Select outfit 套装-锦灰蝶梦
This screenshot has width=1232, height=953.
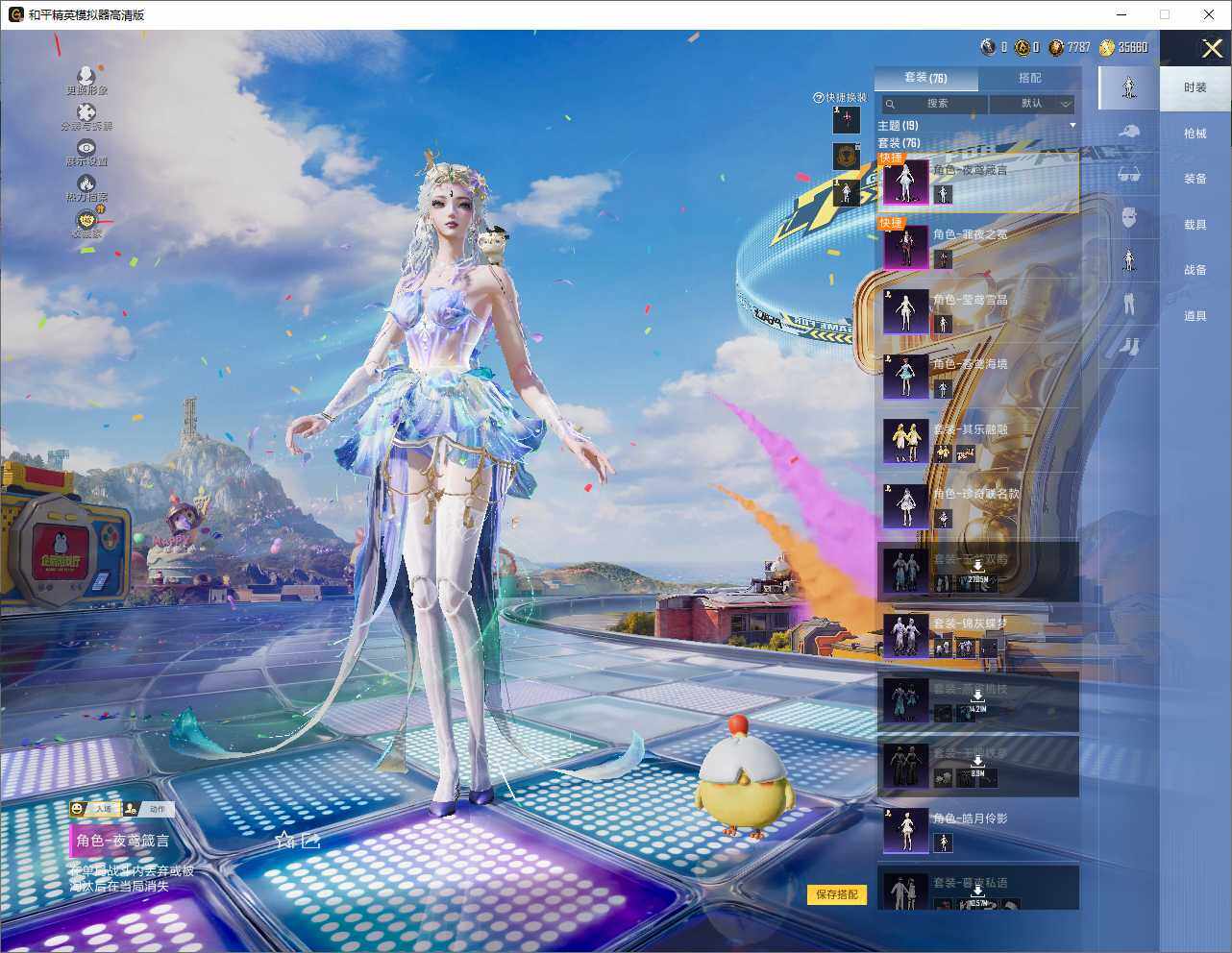pyautogui.click(x=978, y=635)
